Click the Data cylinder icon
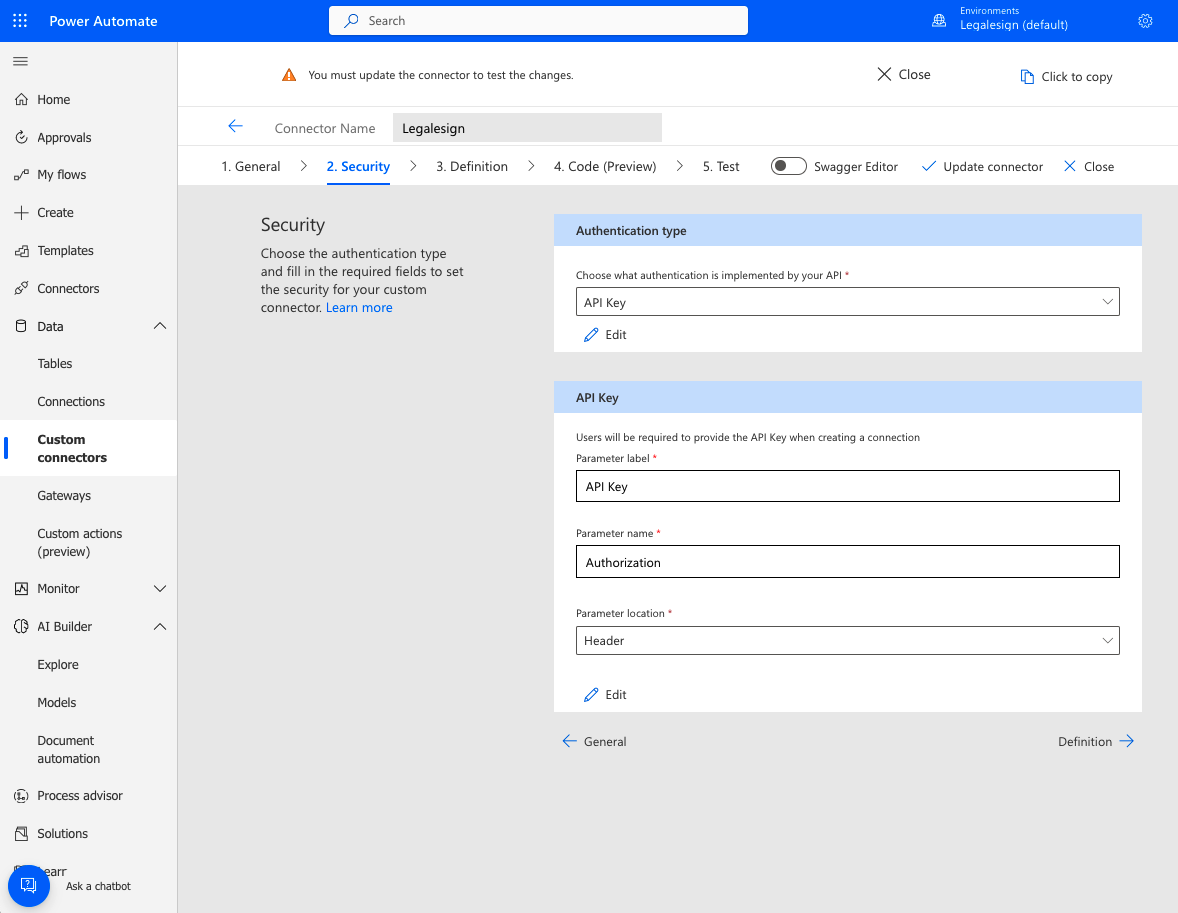 [21, 326]
